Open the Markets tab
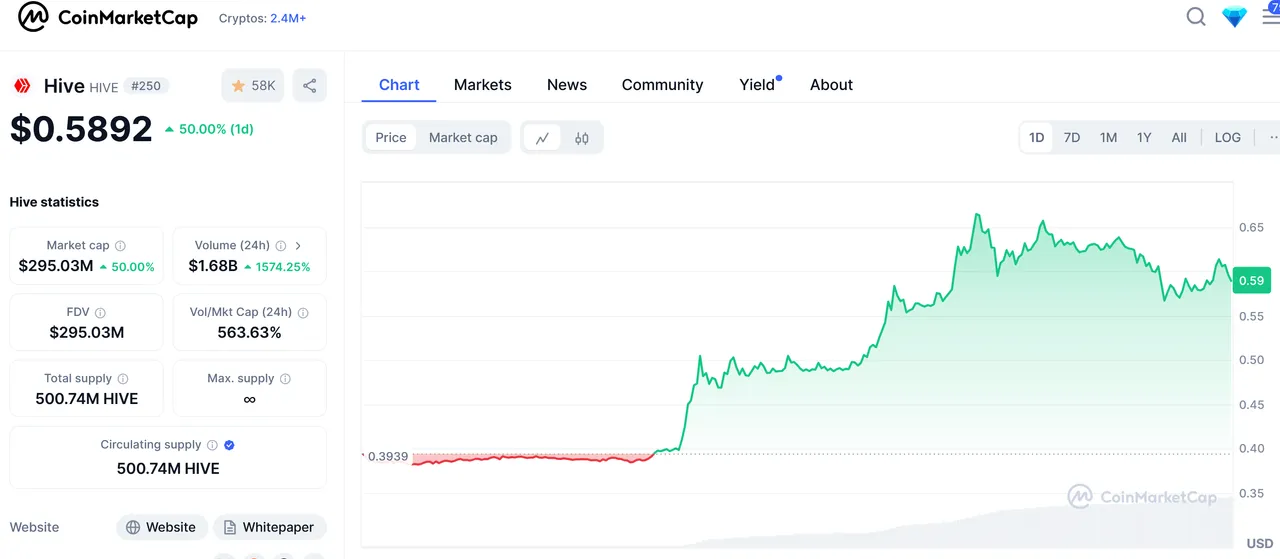 pos(483,85)
